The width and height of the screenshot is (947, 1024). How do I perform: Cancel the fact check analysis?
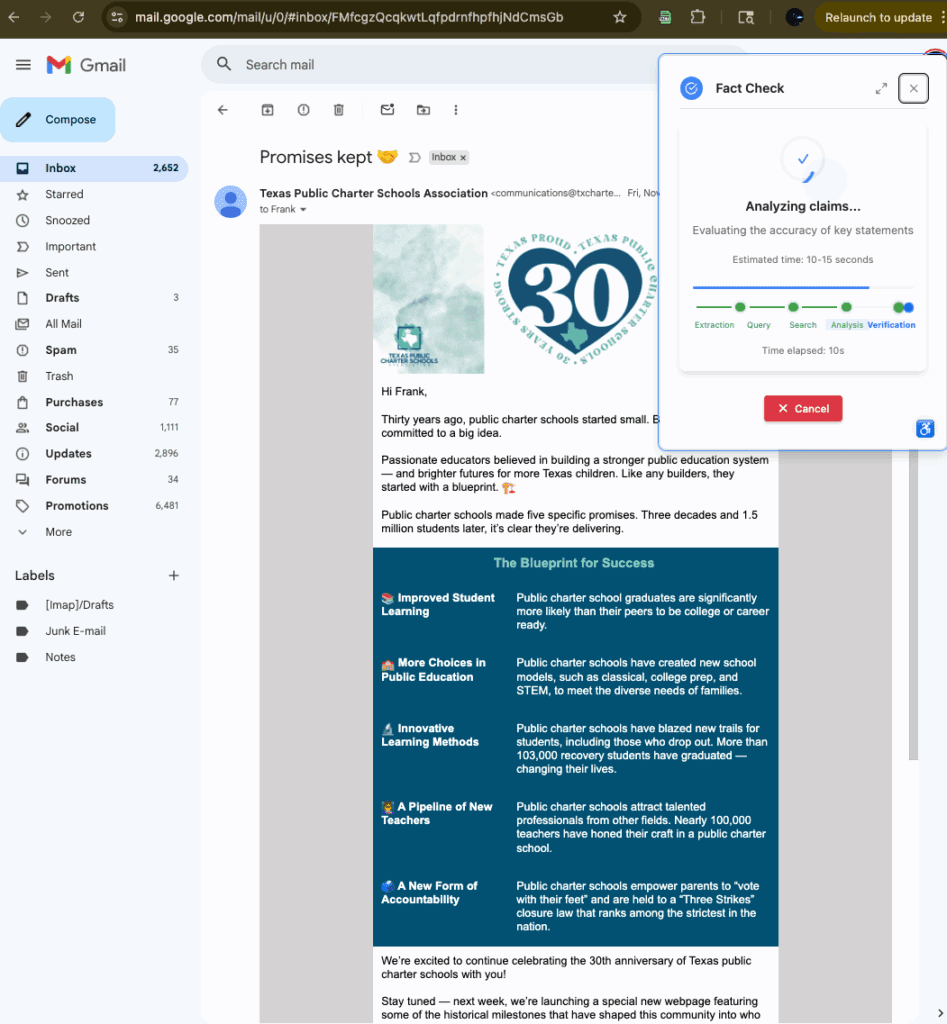pos(803,408)
